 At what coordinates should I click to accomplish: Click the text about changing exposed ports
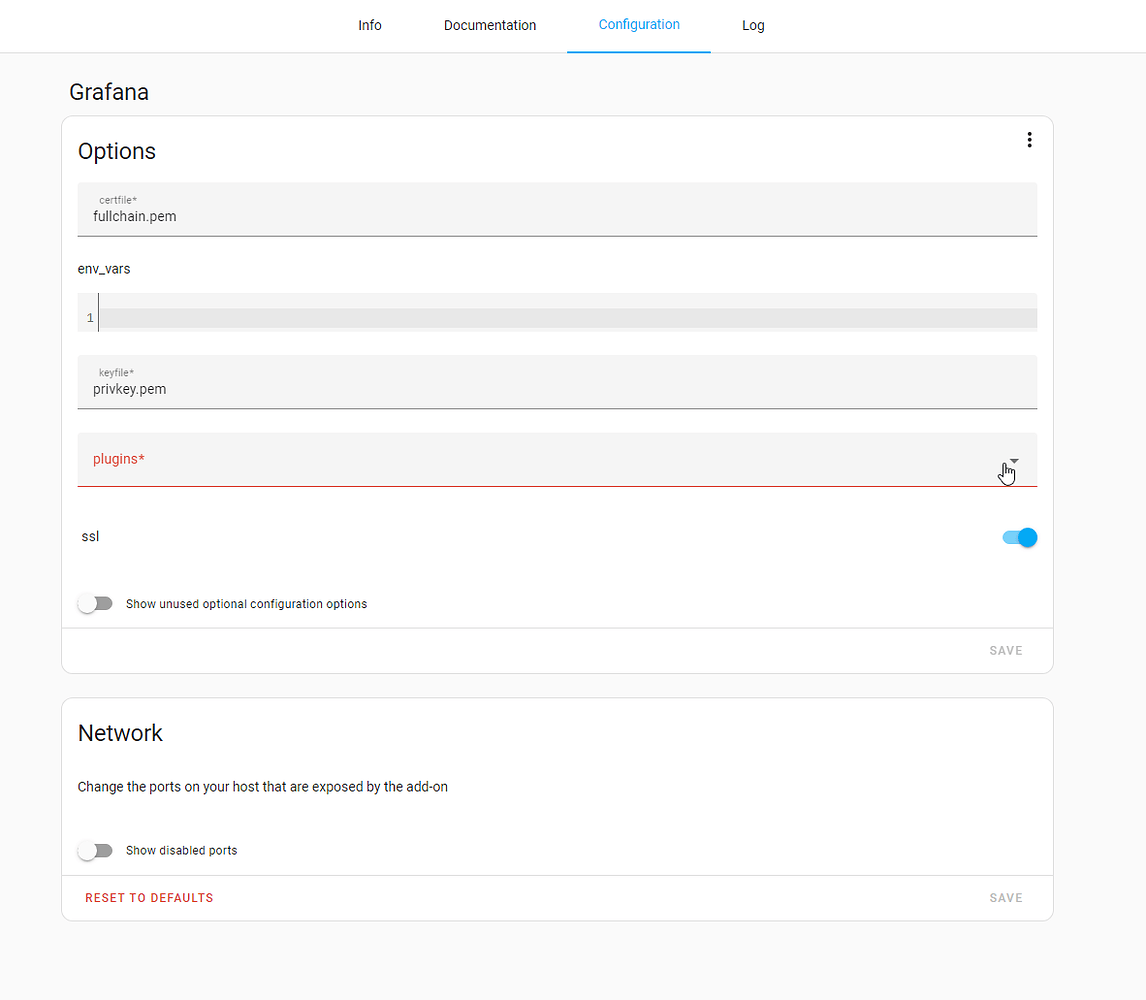click(262, 787)
